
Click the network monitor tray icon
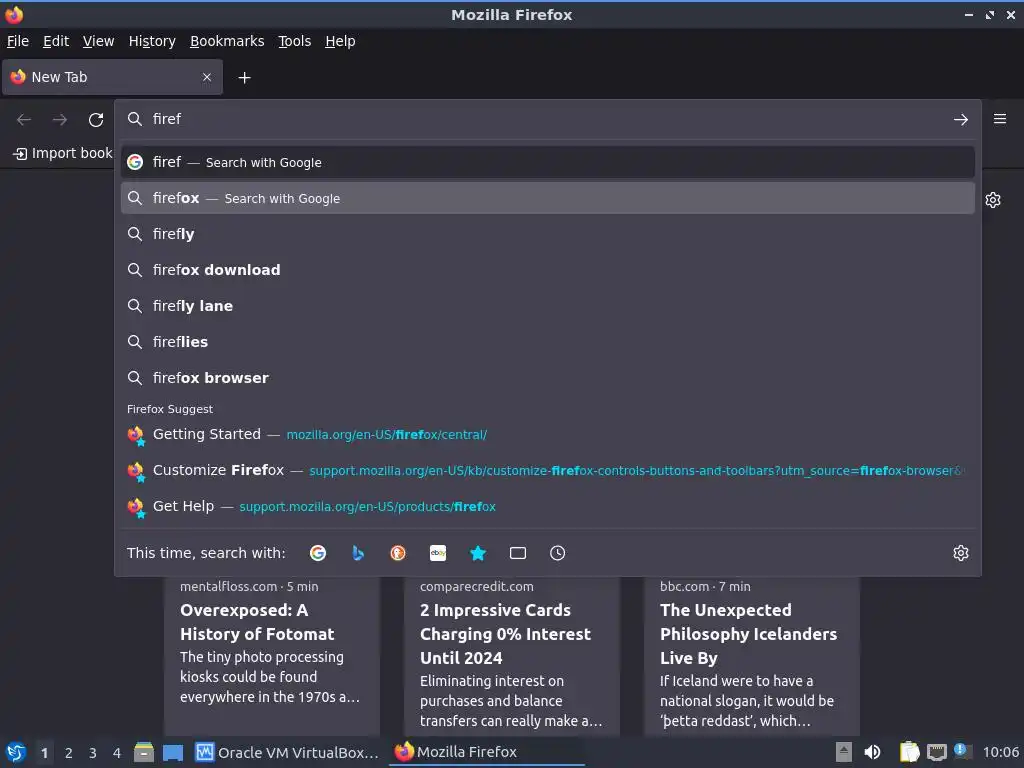click(x=936, y=752)
